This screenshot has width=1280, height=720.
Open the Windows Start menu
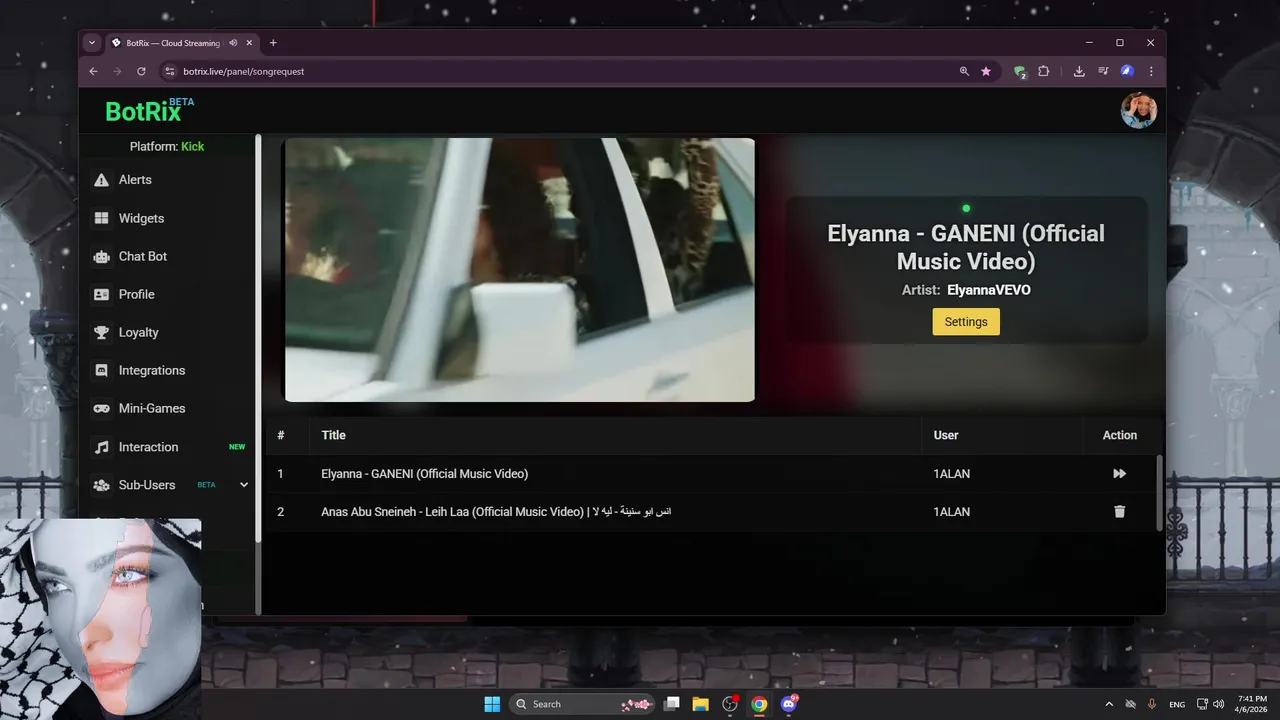(492, 704)
